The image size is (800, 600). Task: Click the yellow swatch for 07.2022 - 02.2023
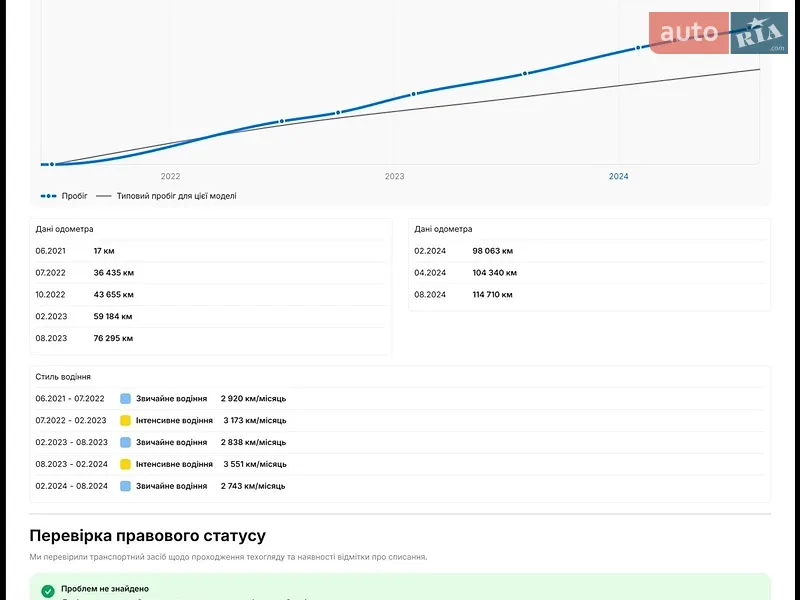pos(126,420)
